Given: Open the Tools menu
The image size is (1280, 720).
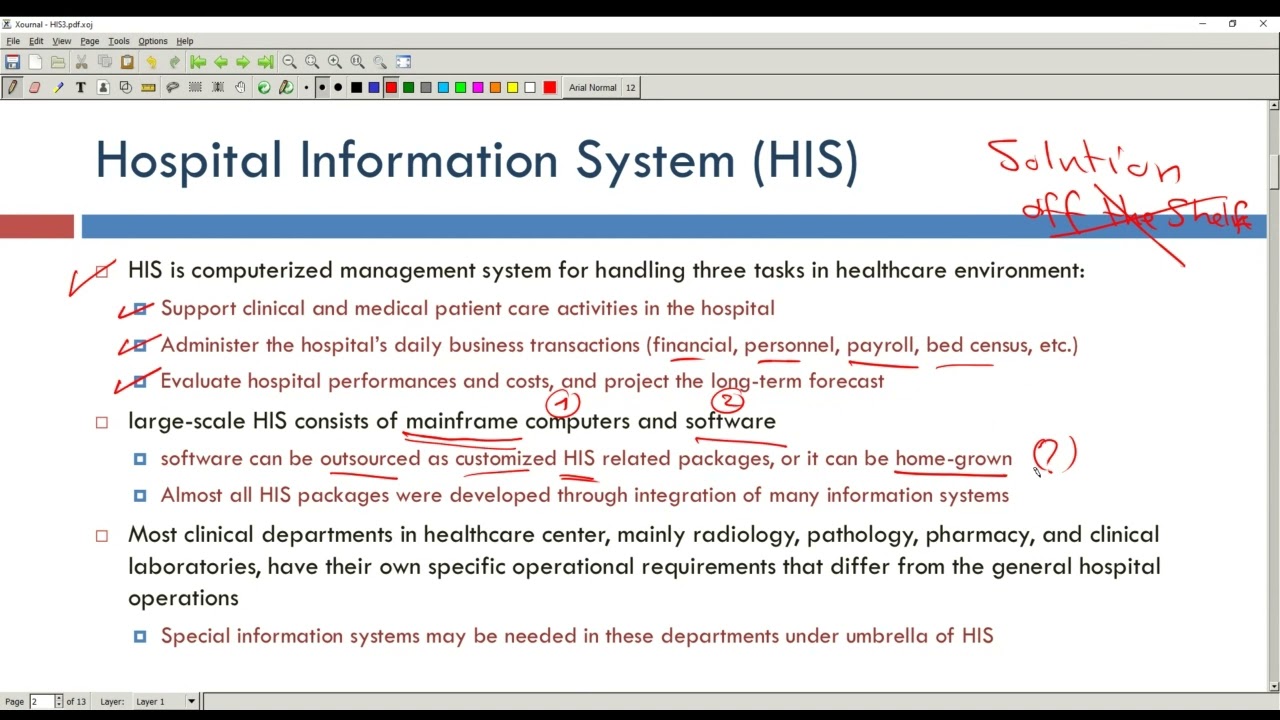Looking at the screenshot, I should [x=119, y=41].
